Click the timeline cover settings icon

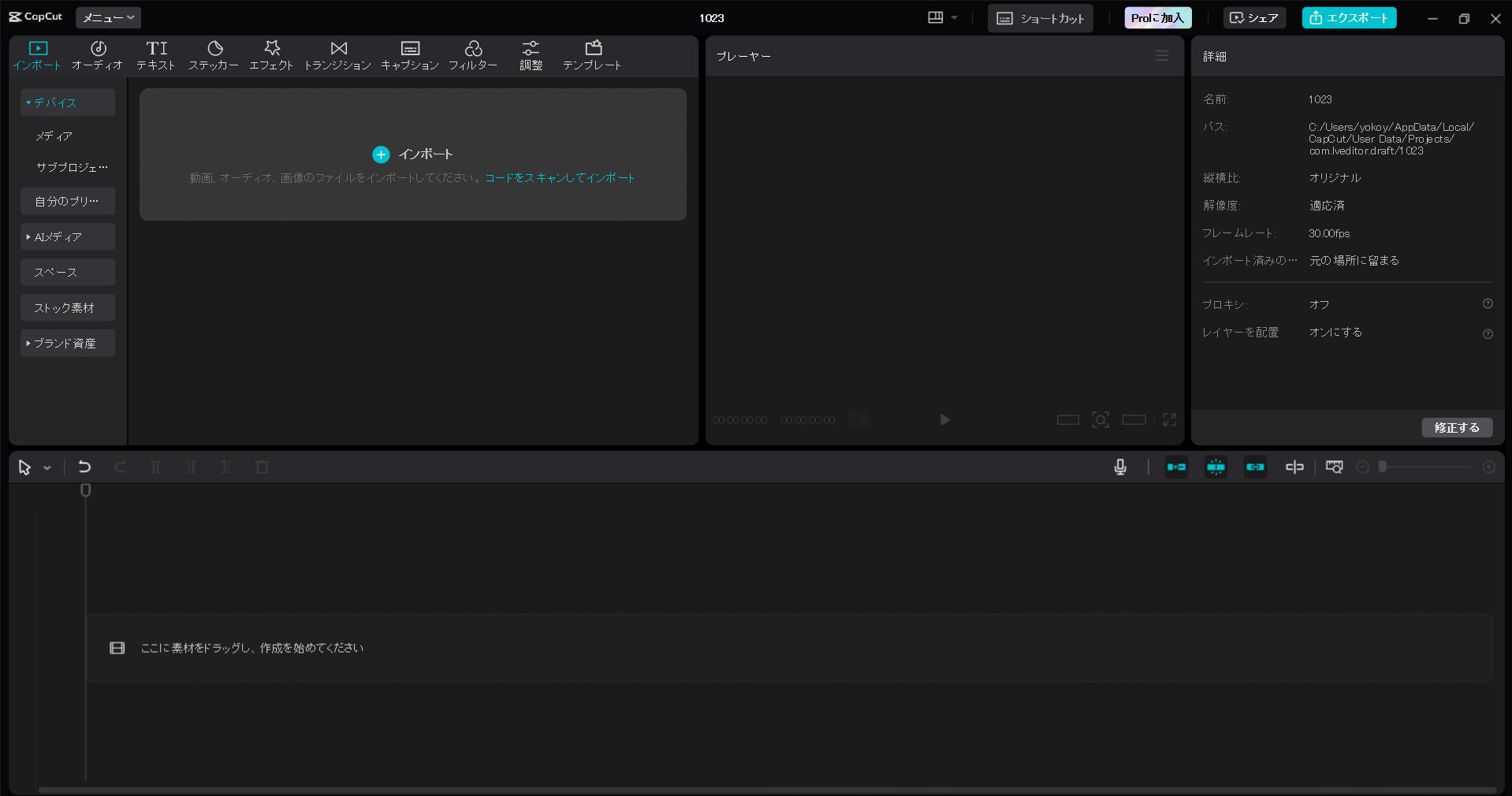[x=1334, y=467]
